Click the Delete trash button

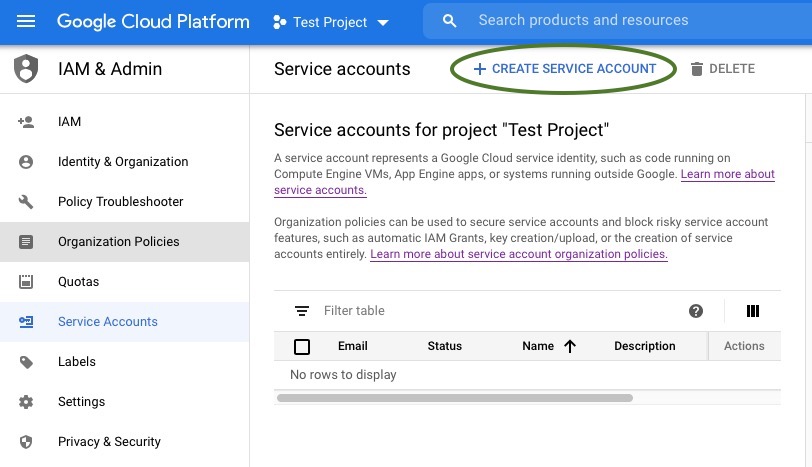[722, 69]
